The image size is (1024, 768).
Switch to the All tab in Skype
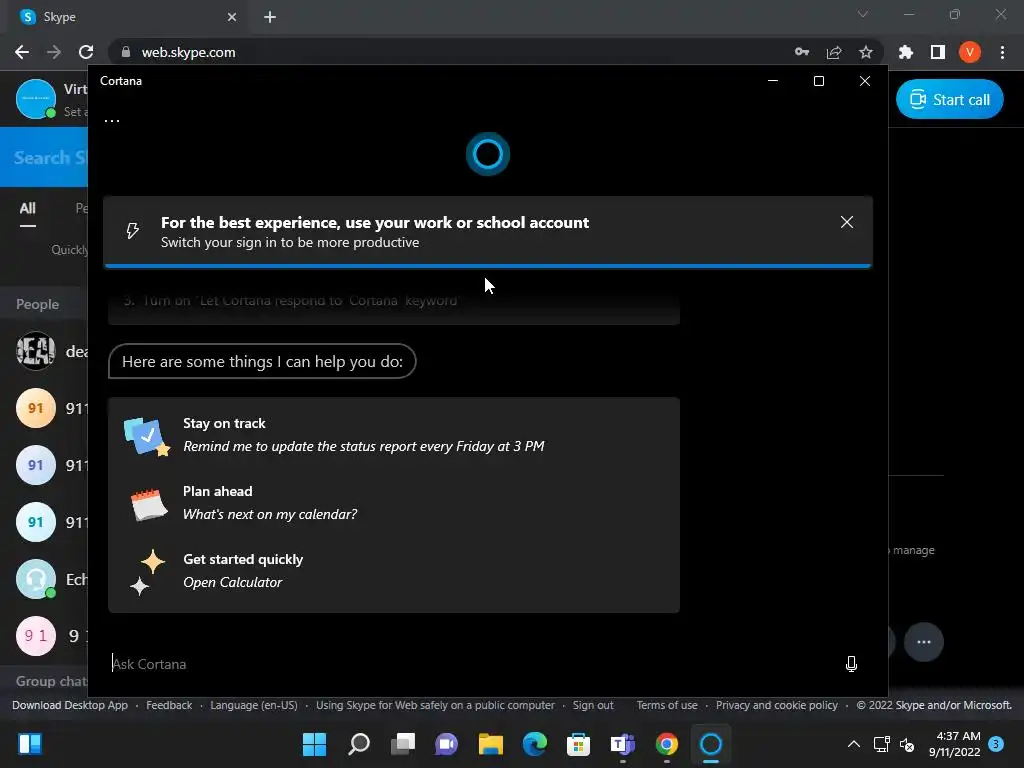[27, 209]
